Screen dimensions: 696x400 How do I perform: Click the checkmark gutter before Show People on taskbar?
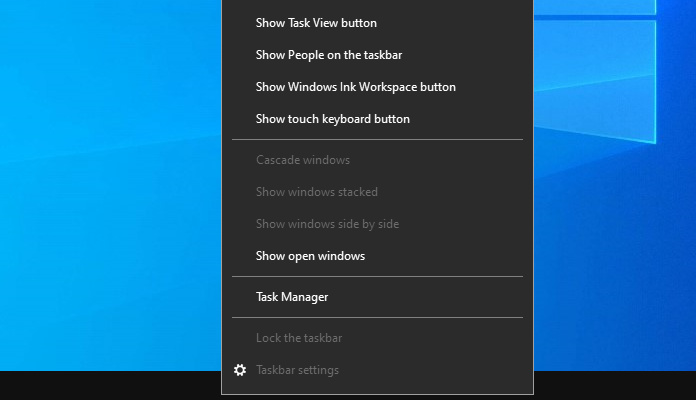click(x=240, y=55)
